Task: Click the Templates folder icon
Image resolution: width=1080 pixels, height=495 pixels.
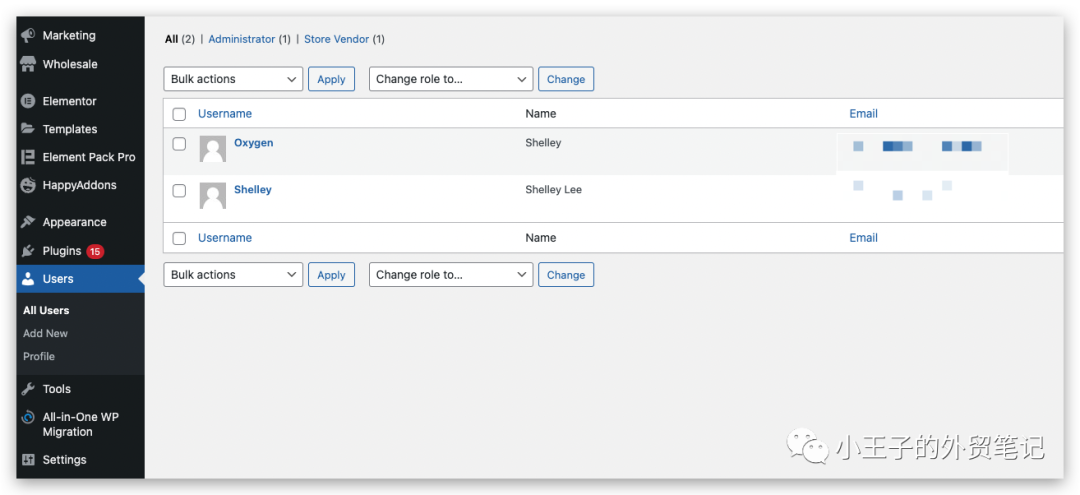Action: coord(28,129)
